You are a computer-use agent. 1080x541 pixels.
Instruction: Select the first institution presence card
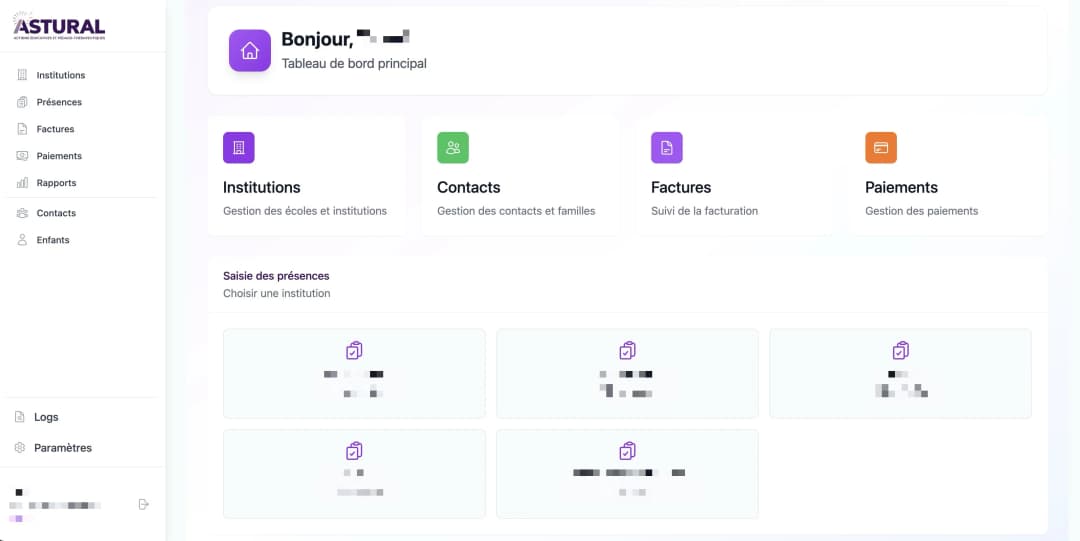point(354,374)
